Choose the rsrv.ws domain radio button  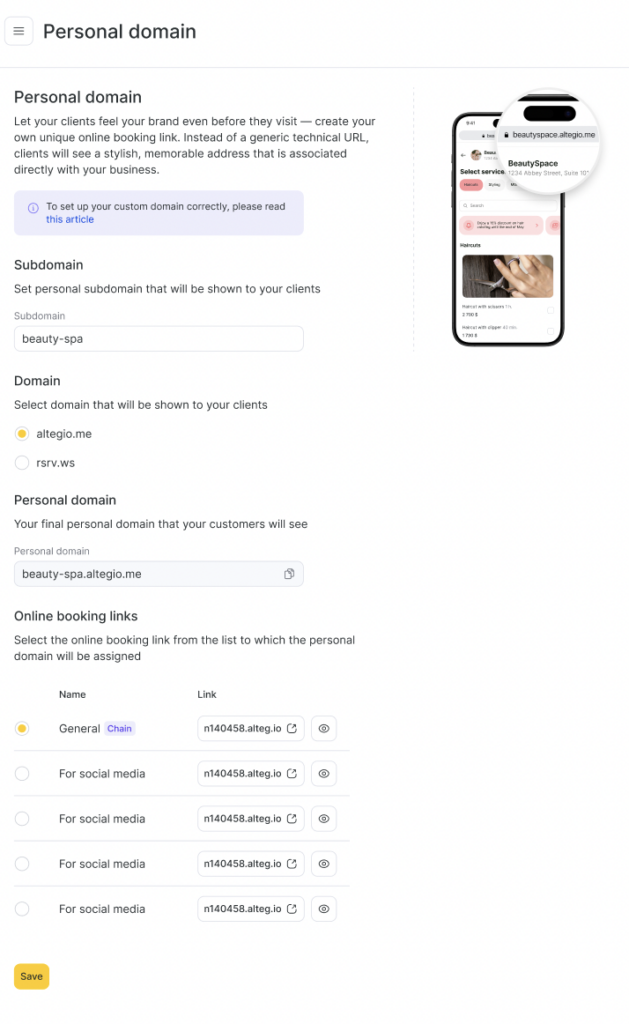[22, 462]
